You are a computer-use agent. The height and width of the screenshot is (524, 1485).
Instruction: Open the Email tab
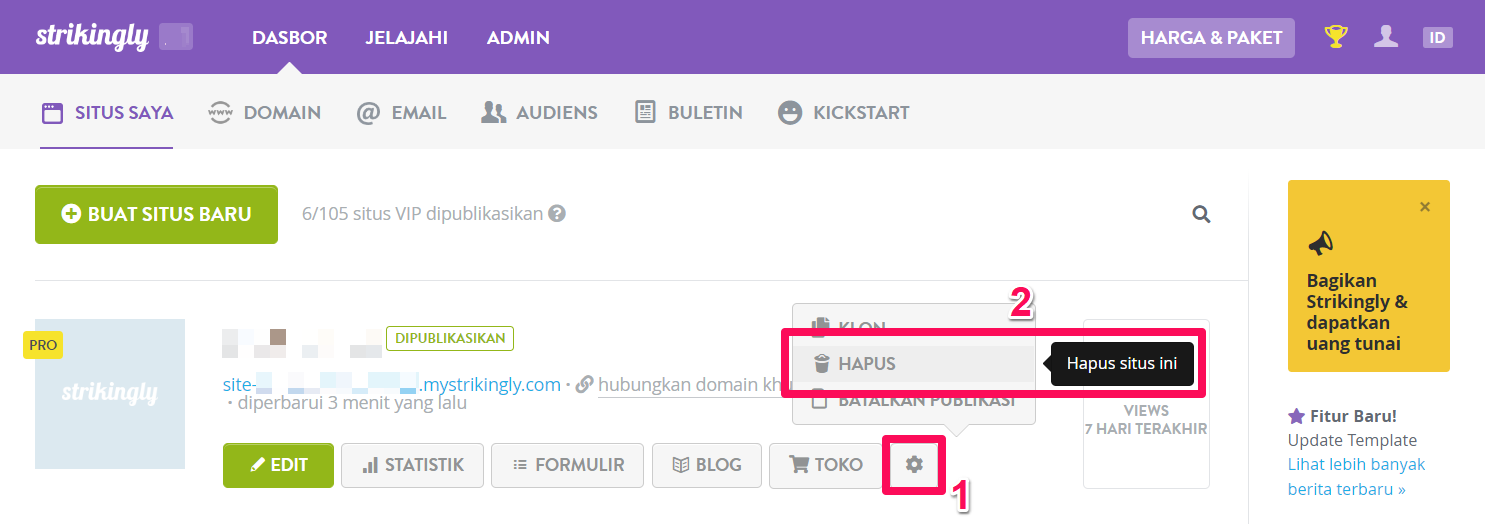401,112
